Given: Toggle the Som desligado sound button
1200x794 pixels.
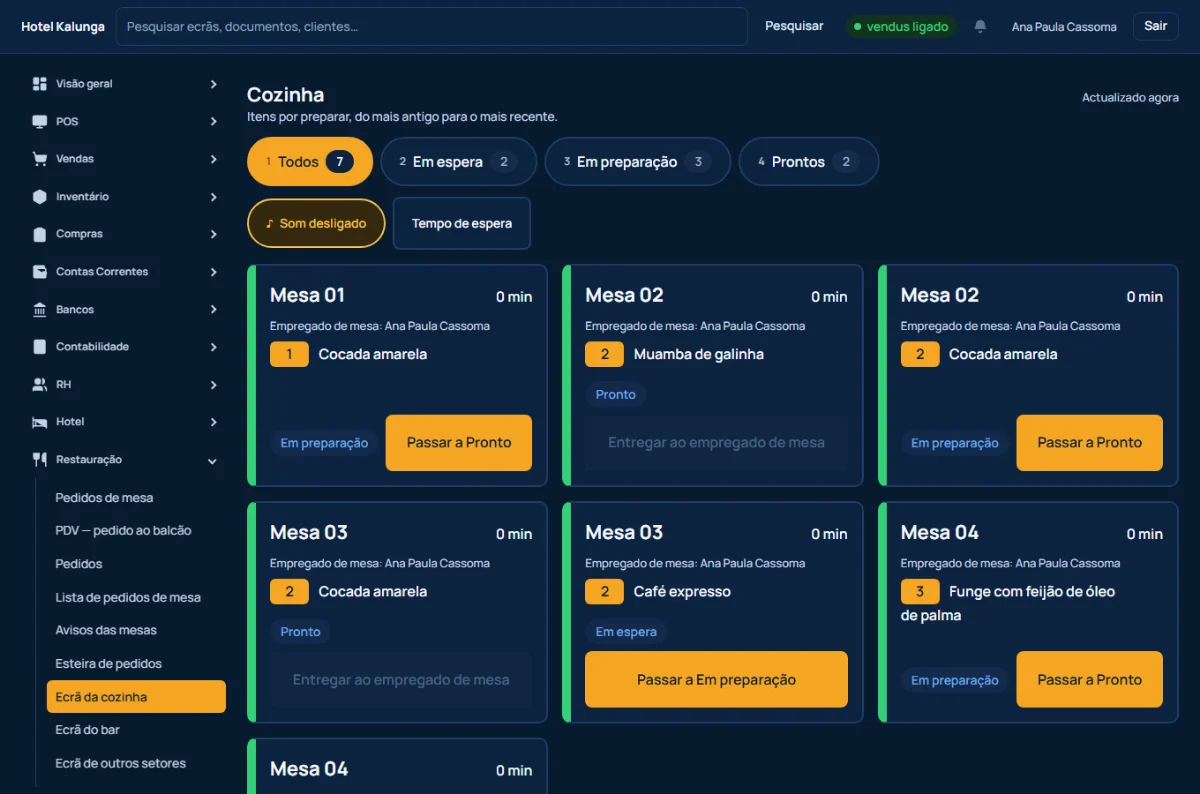Looking at the screenshot, I should (316, 223).
